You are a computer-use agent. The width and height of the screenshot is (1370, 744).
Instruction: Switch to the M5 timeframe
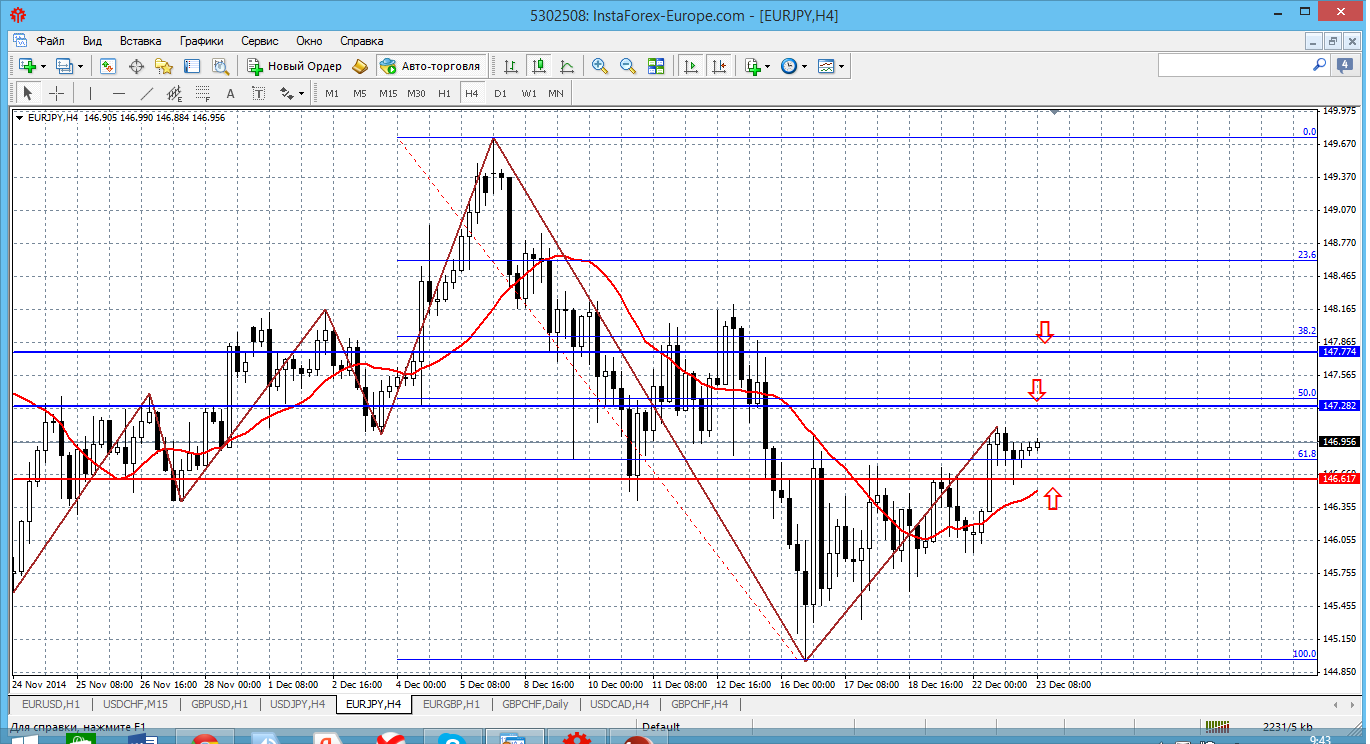tap(360, 93)
